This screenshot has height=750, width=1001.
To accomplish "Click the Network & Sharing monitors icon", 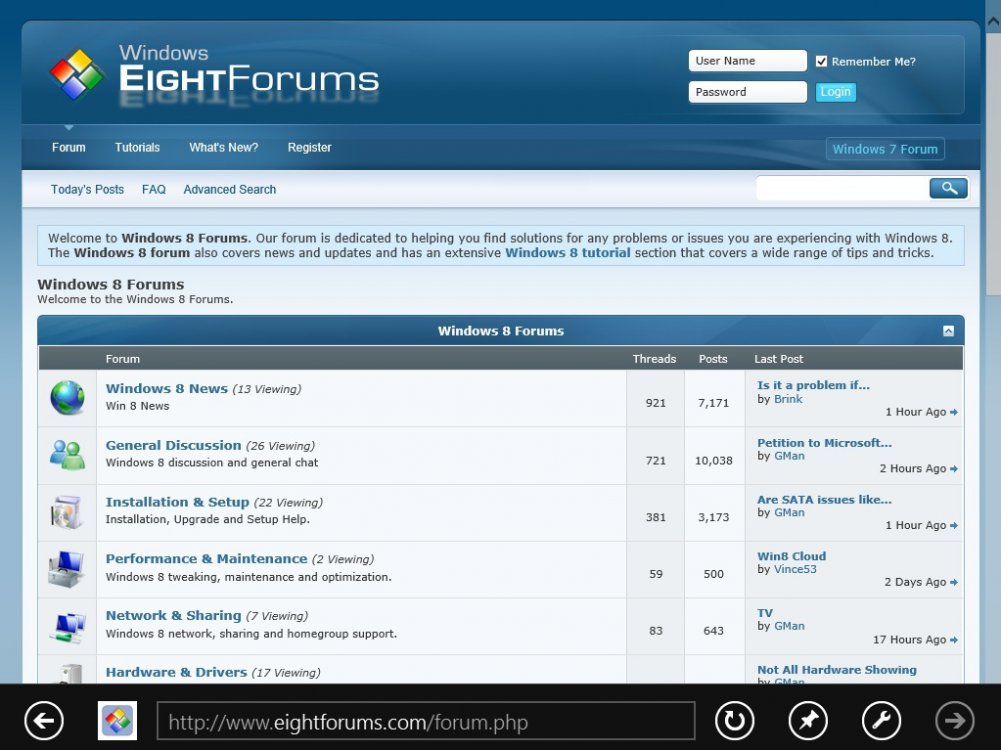I will pos(68,627).
